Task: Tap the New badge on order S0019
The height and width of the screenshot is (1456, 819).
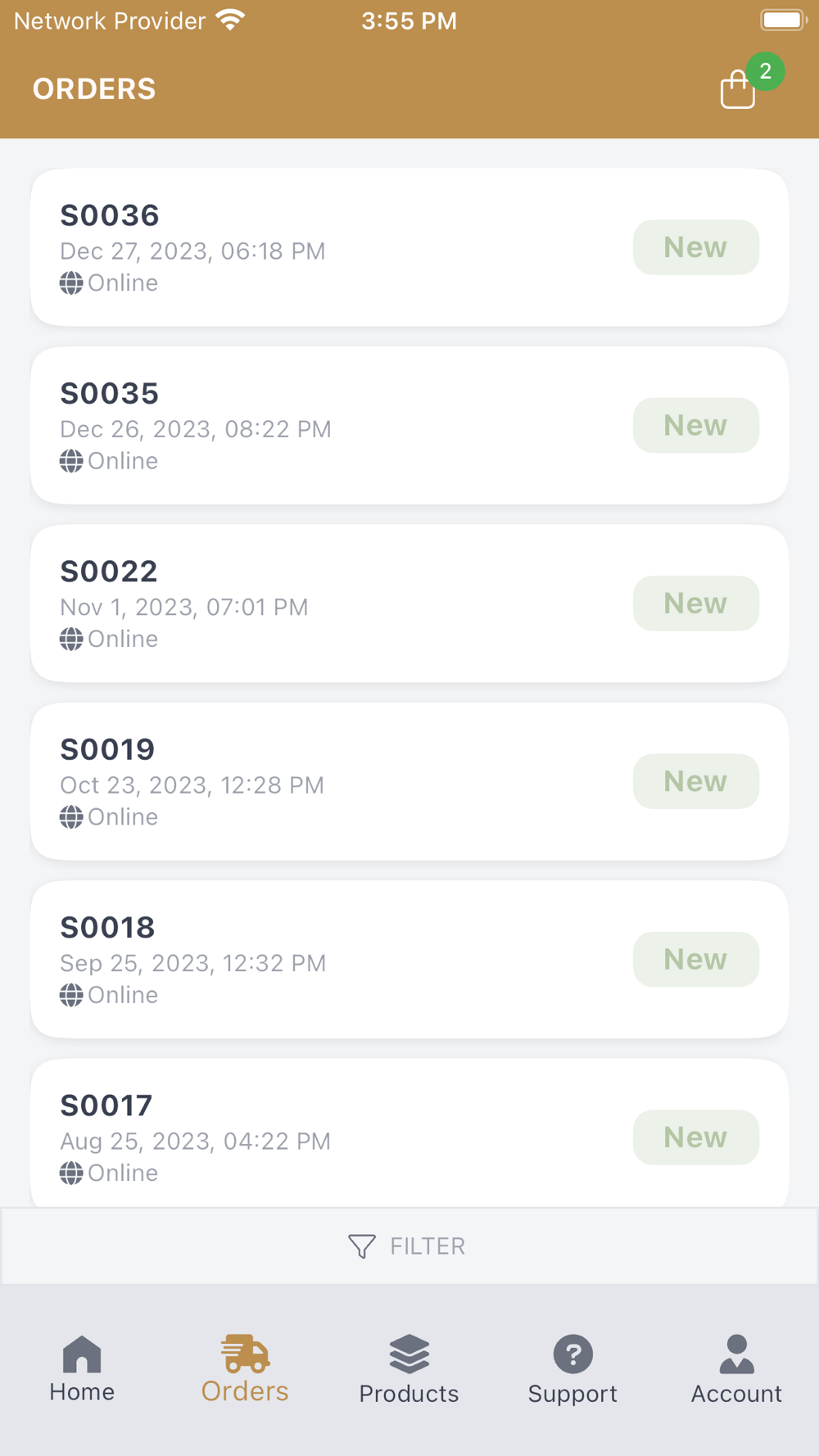Action: pyautogui.click(x=695, y=781)
